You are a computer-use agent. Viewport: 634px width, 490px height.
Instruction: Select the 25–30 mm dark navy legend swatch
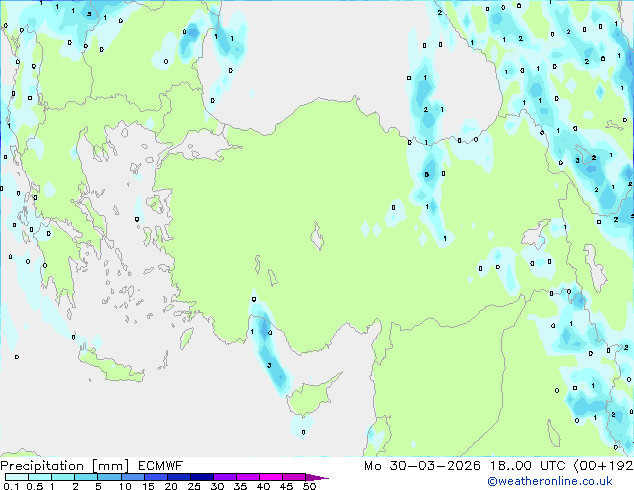202,477
